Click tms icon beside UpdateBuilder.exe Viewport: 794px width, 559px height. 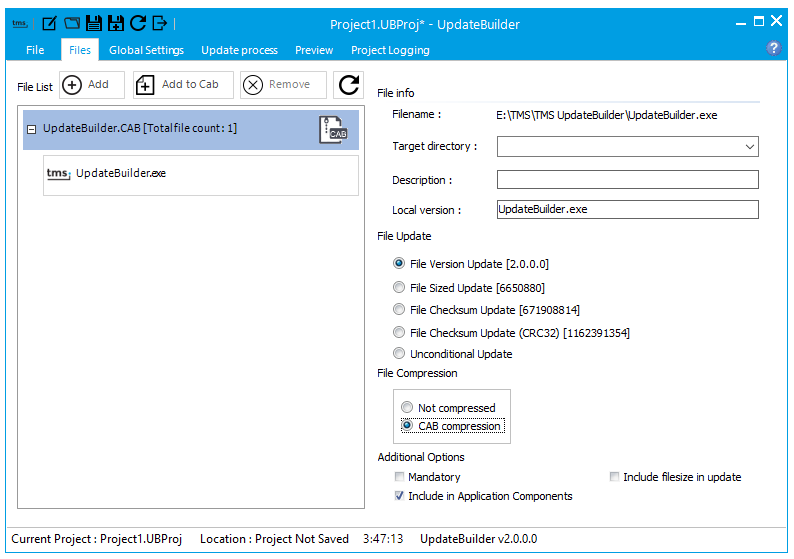pos(59,174)
